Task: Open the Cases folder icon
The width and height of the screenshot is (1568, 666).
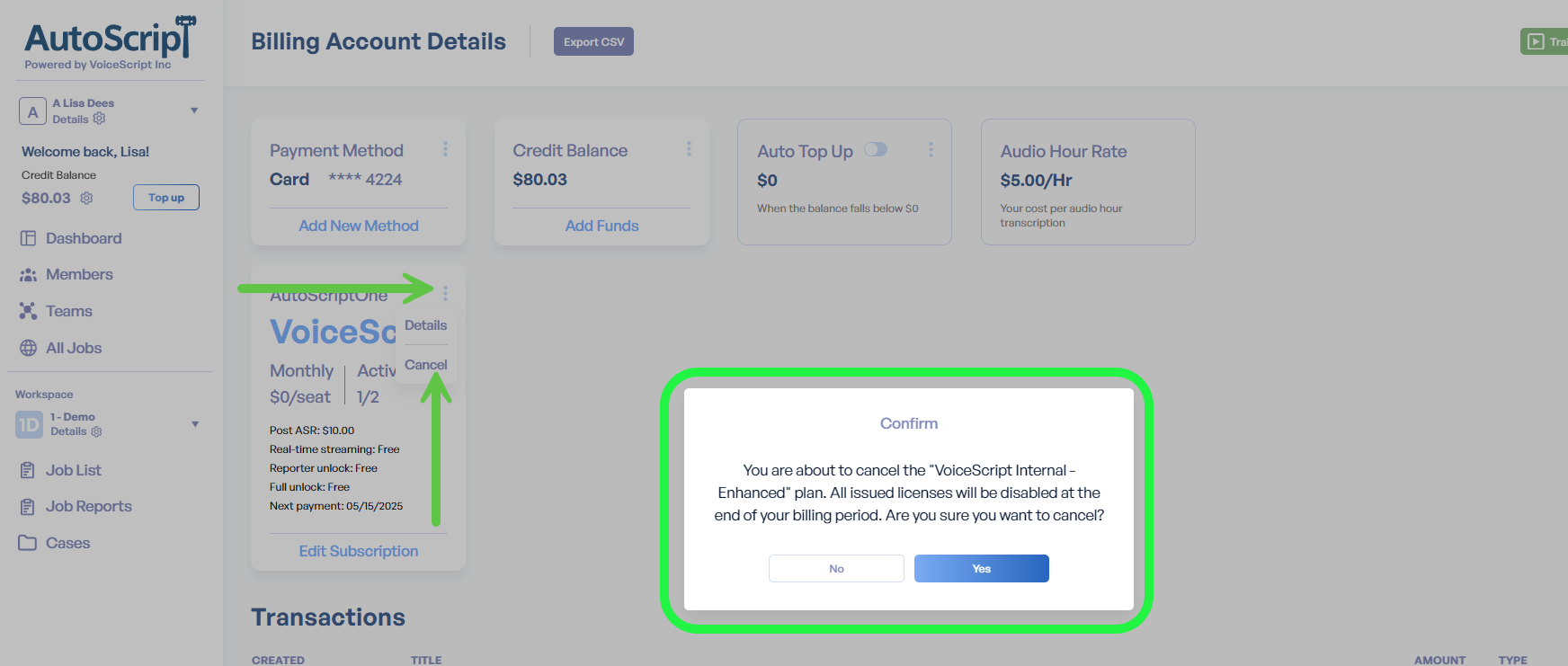Action: click(x=28, y=543)
